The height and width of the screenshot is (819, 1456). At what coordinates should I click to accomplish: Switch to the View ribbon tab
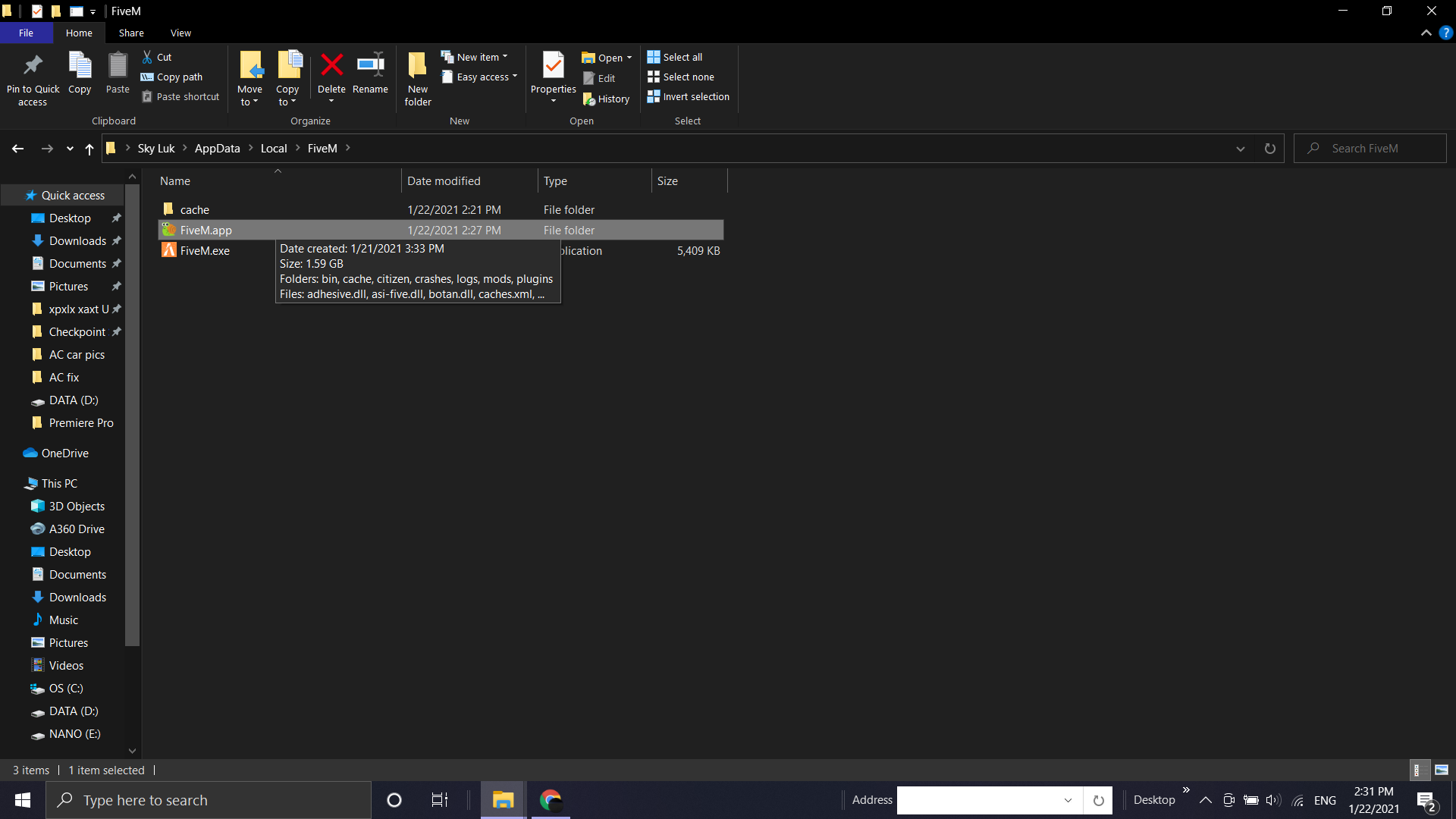pos(180,33)
